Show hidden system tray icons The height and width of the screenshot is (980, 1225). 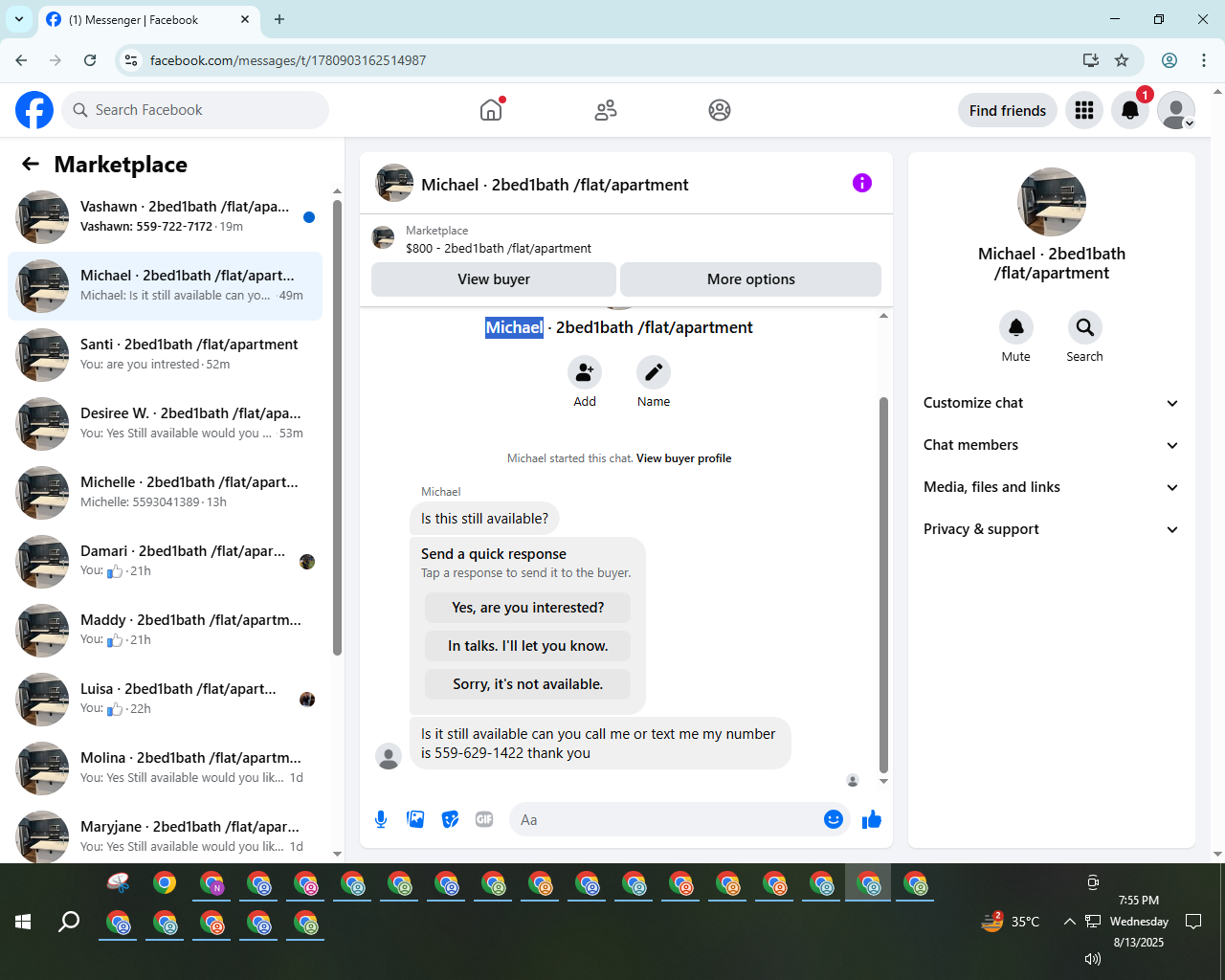1069,922
